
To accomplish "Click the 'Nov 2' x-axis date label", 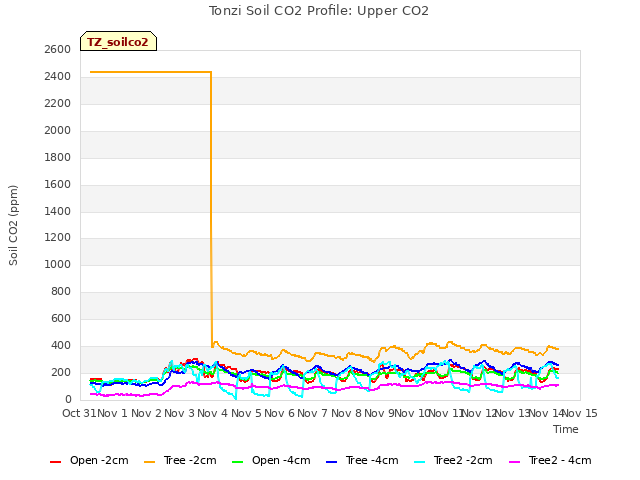I will 146,413.
